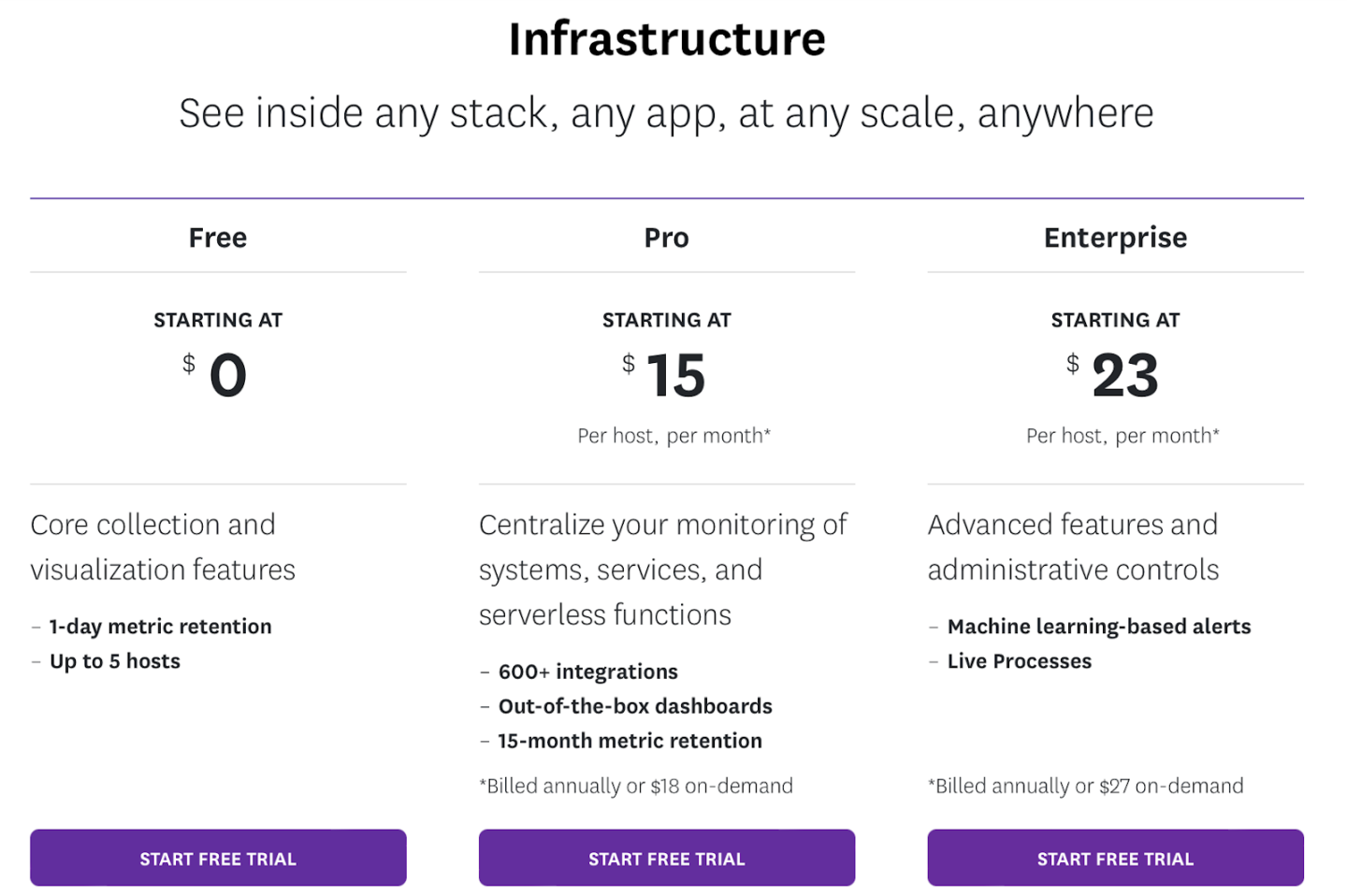Select Out-of-the-box dashboards feature

635,706
